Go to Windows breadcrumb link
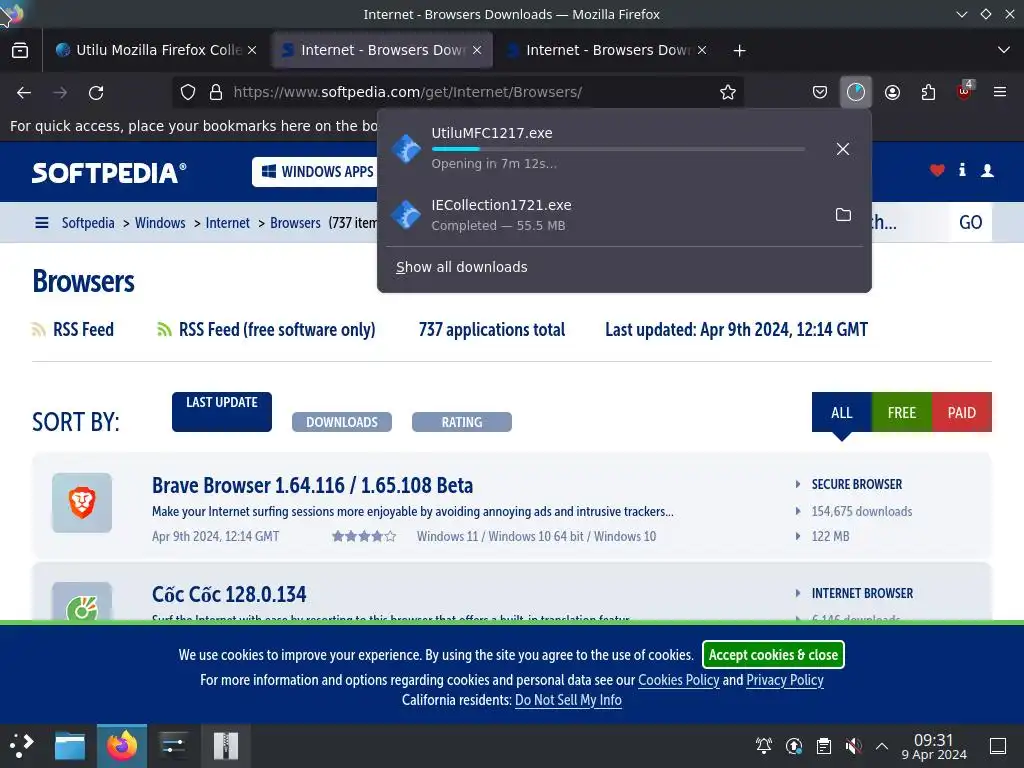Image resolution: width=1024 pixels, height=768 pixels. pos(160,223)
